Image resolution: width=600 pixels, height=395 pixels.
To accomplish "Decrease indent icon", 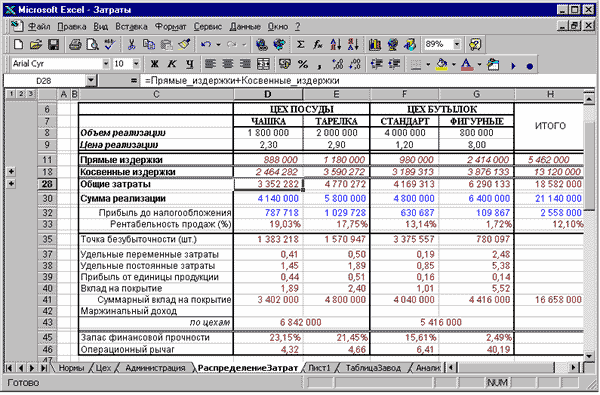I will (x=377, y=64).
